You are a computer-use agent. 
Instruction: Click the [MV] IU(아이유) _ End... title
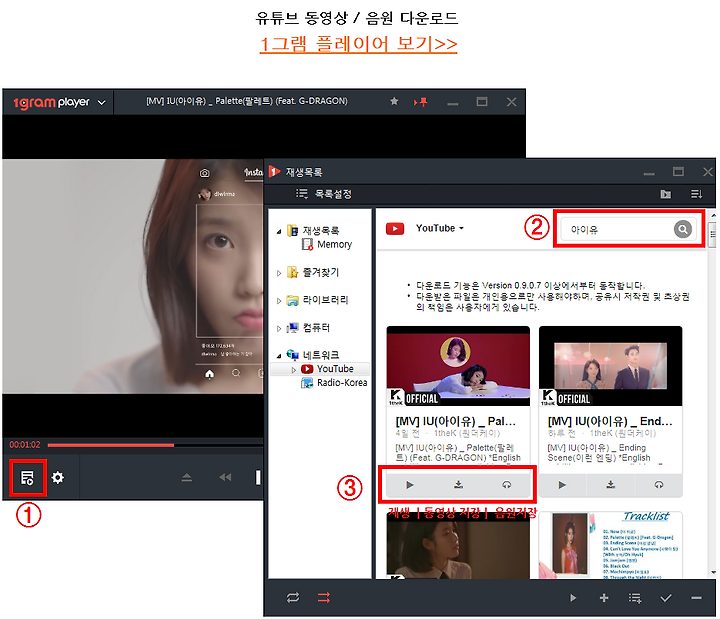coord(610,421)
